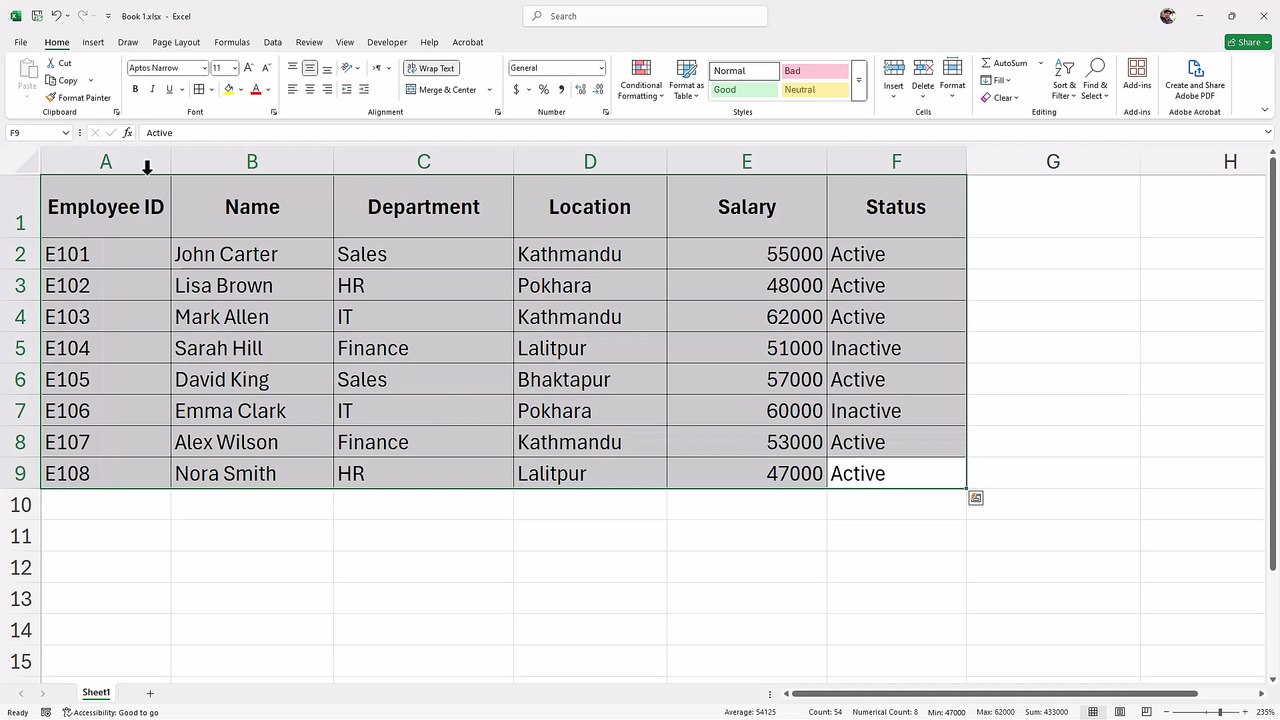
Task: Click the Quick Analysis icon below table
Action: tap(976, 498)
